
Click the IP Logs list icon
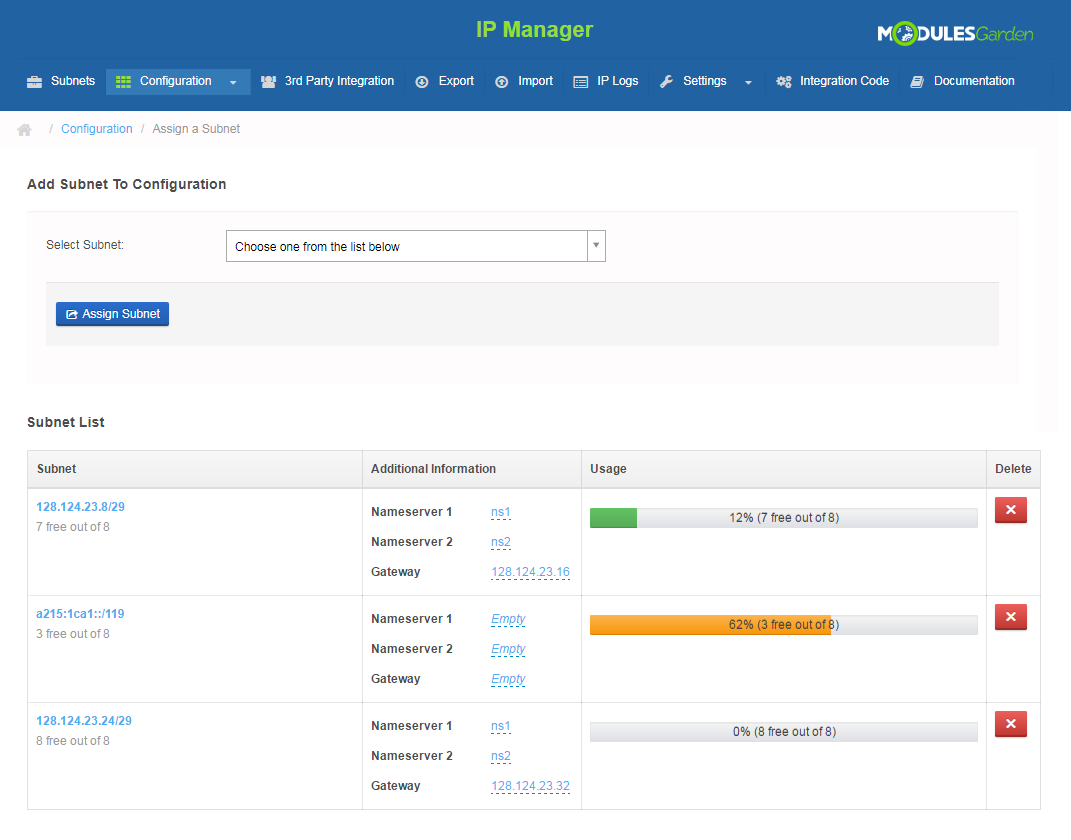tap(580, 82)
